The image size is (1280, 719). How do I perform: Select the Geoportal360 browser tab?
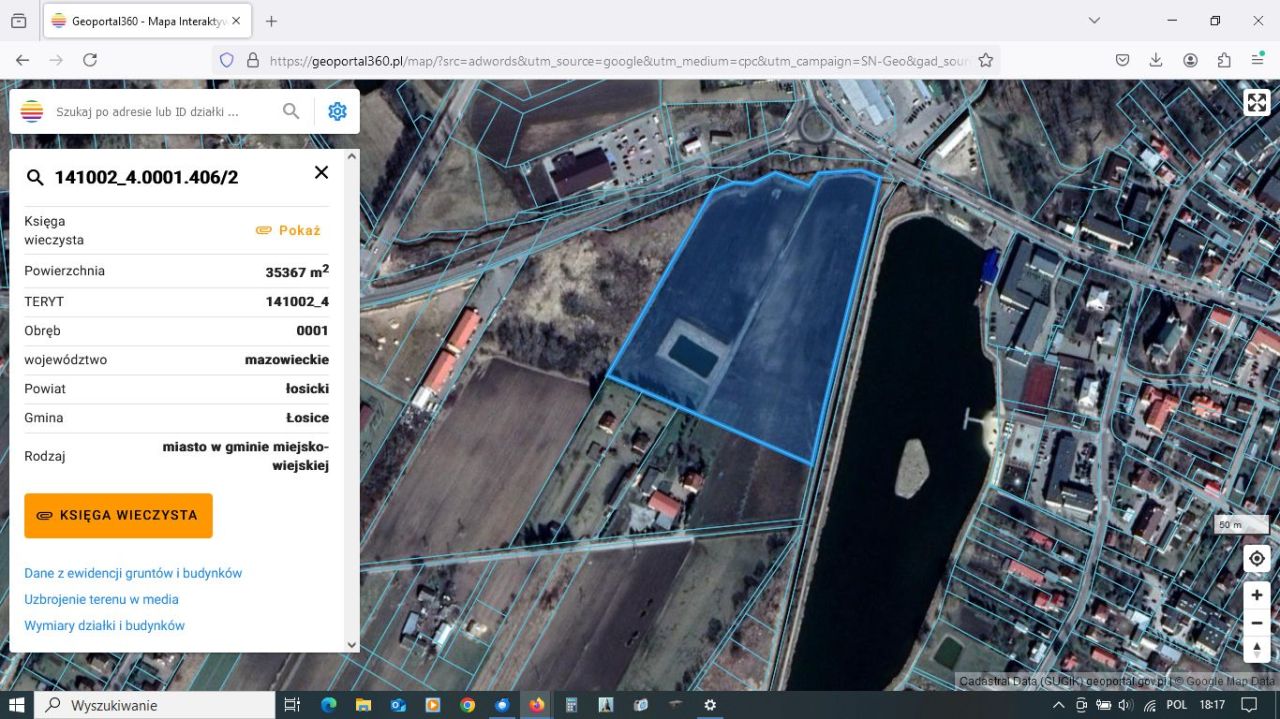coord(140,21)
